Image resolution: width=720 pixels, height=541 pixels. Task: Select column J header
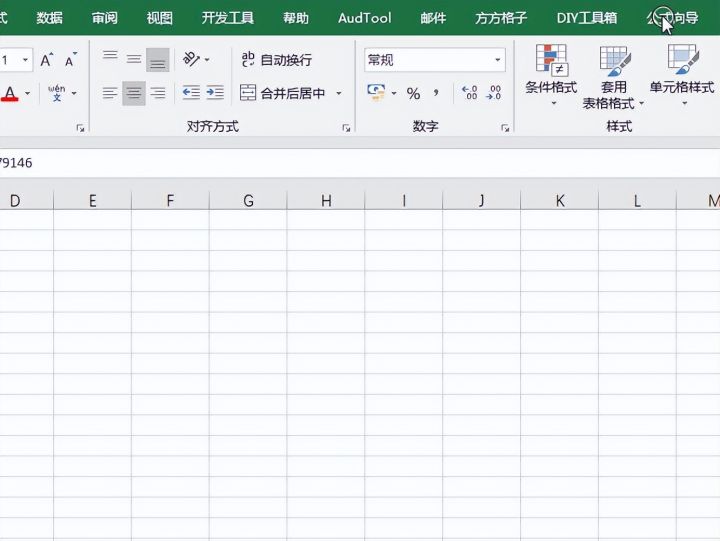[x=482, y=201]
